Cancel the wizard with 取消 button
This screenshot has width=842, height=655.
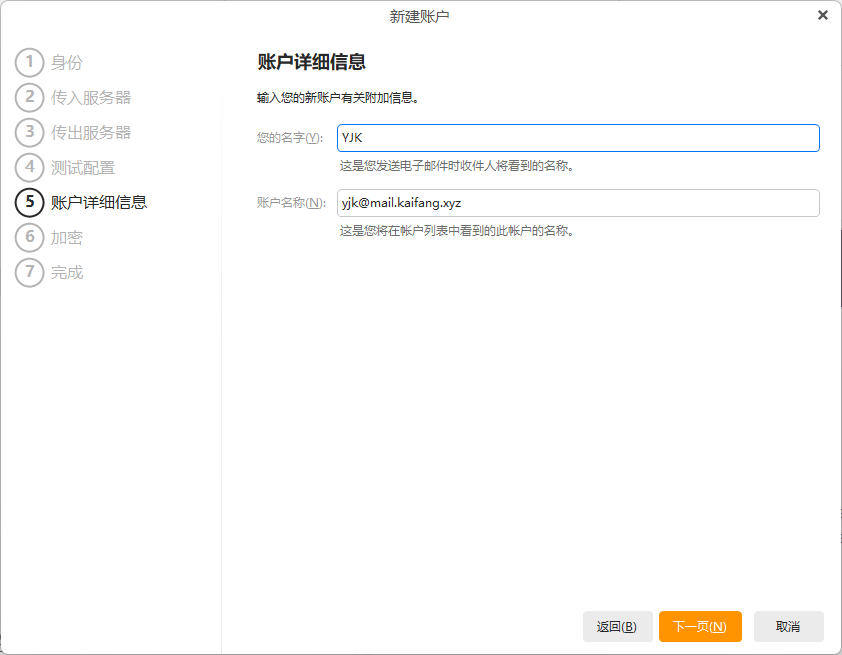click(788, 626)
